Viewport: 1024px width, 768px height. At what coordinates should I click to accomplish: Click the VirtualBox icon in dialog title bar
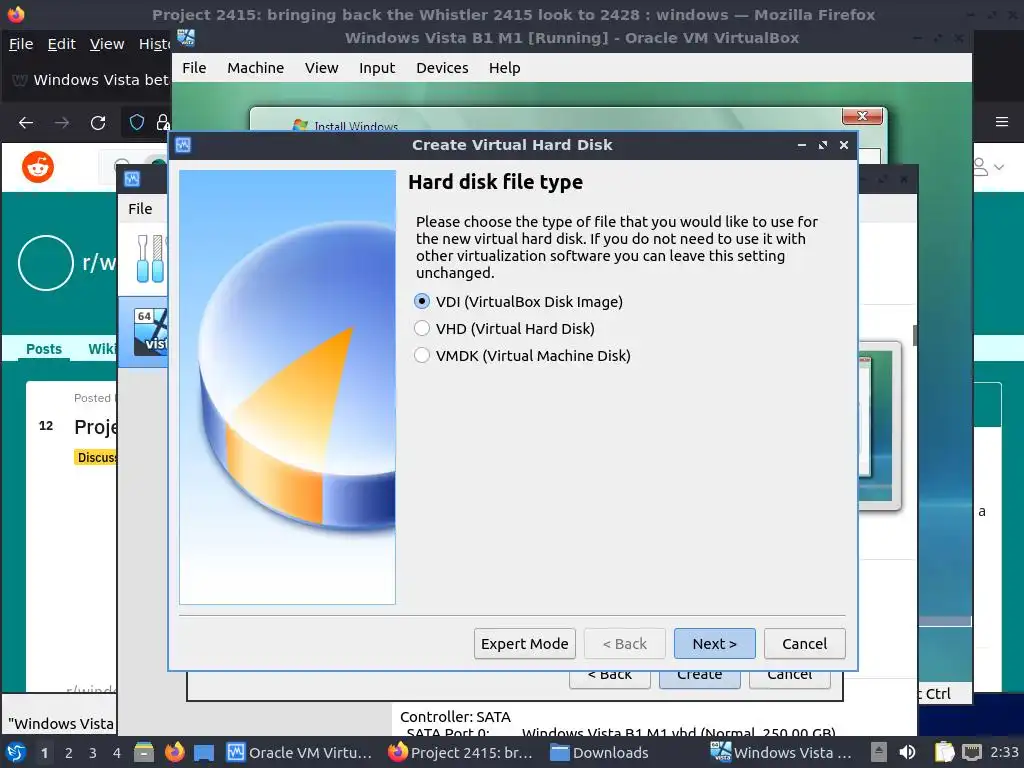pyautogui.click(x=183, y=145)
